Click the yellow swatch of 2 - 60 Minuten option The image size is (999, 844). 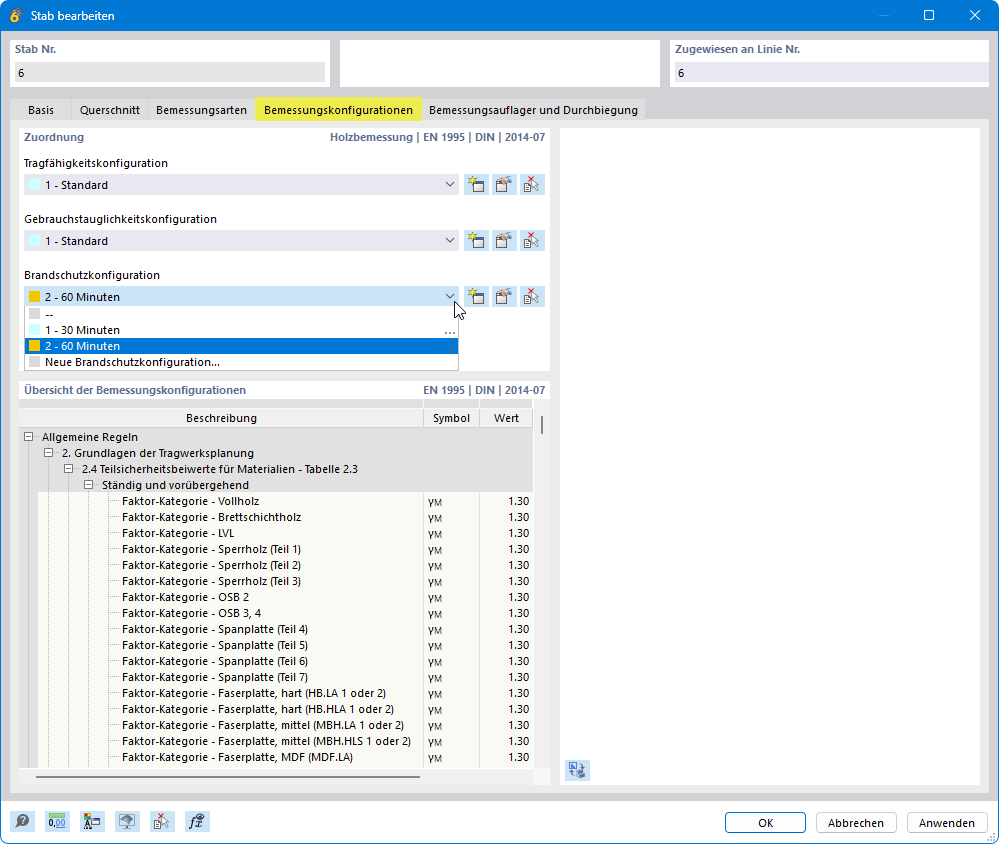click(x=34, y=346)
